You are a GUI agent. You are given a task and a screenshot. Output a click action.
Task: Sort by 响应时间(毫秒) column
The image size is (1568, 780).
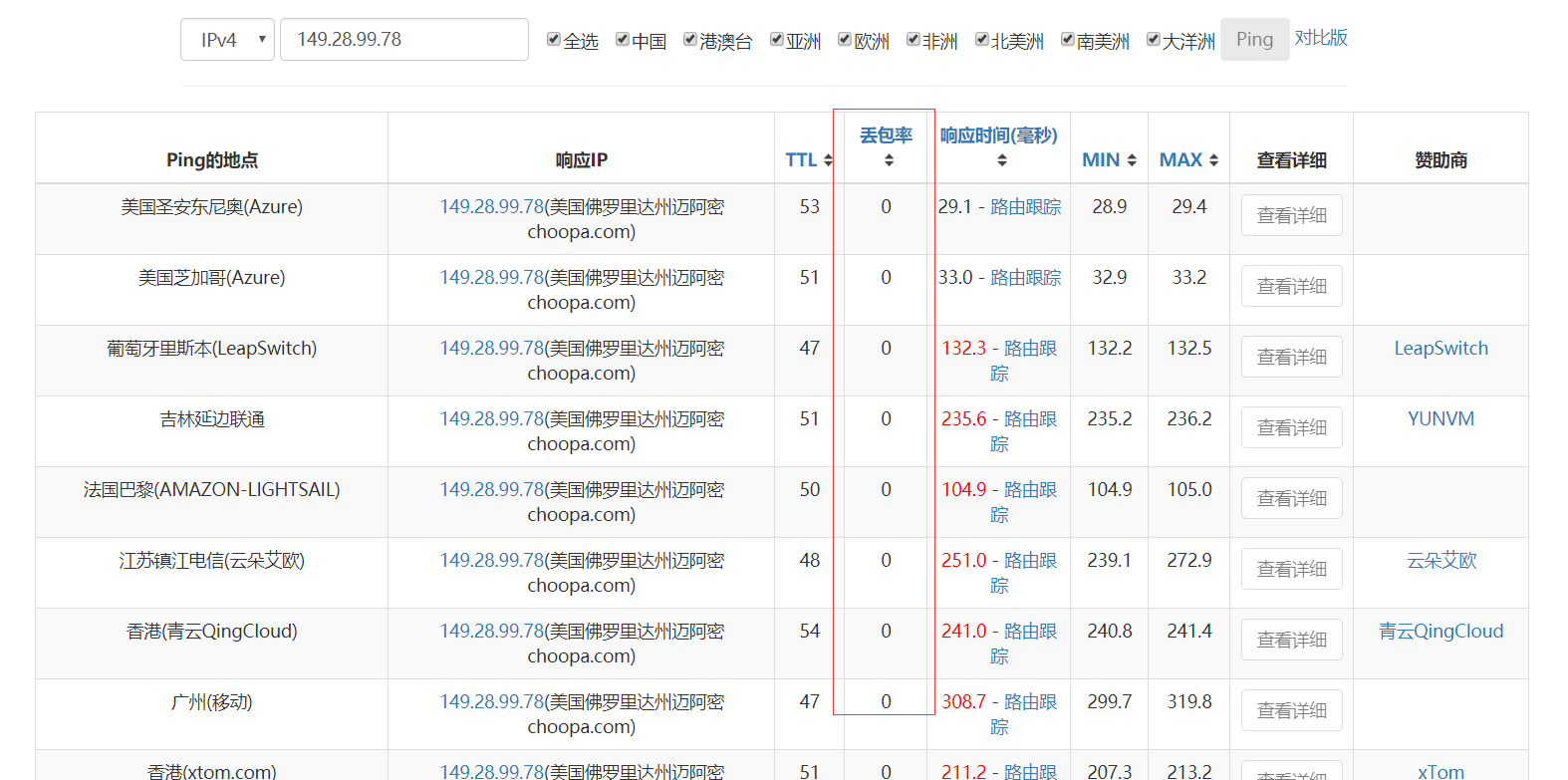coord(1001,160)
